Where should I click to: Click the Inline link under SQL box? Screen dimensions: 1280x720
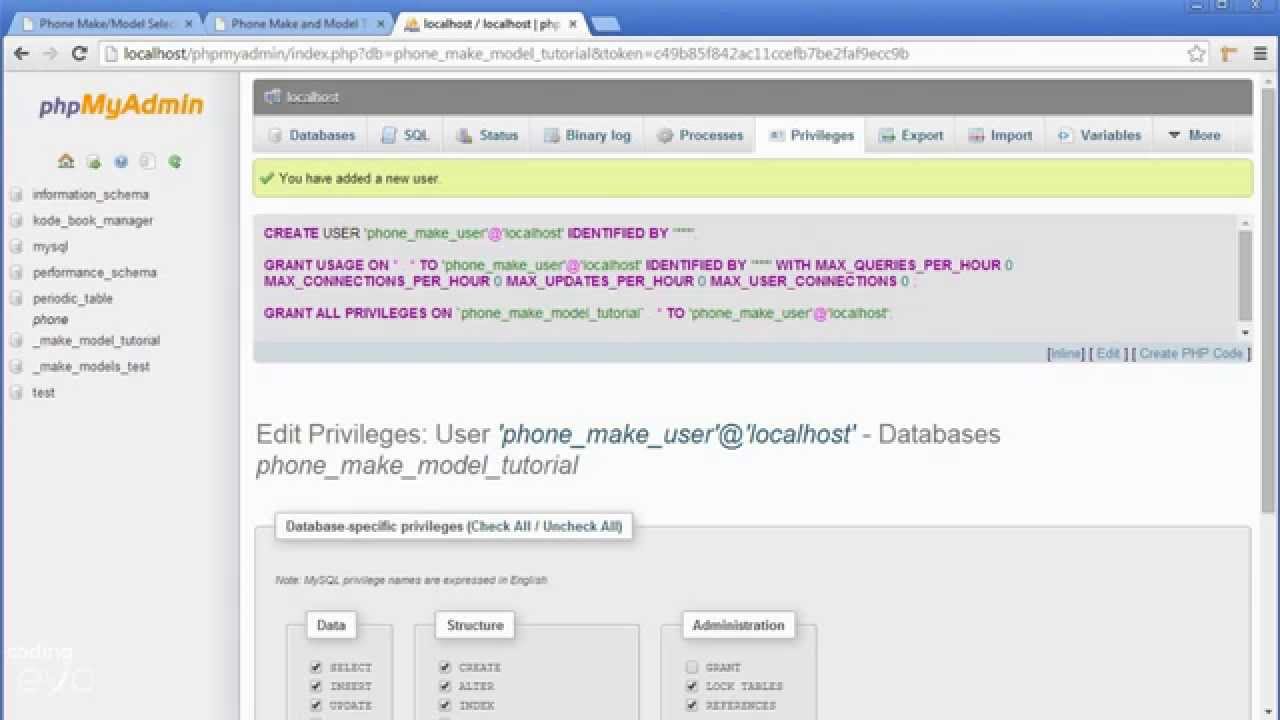[1065, 353]
